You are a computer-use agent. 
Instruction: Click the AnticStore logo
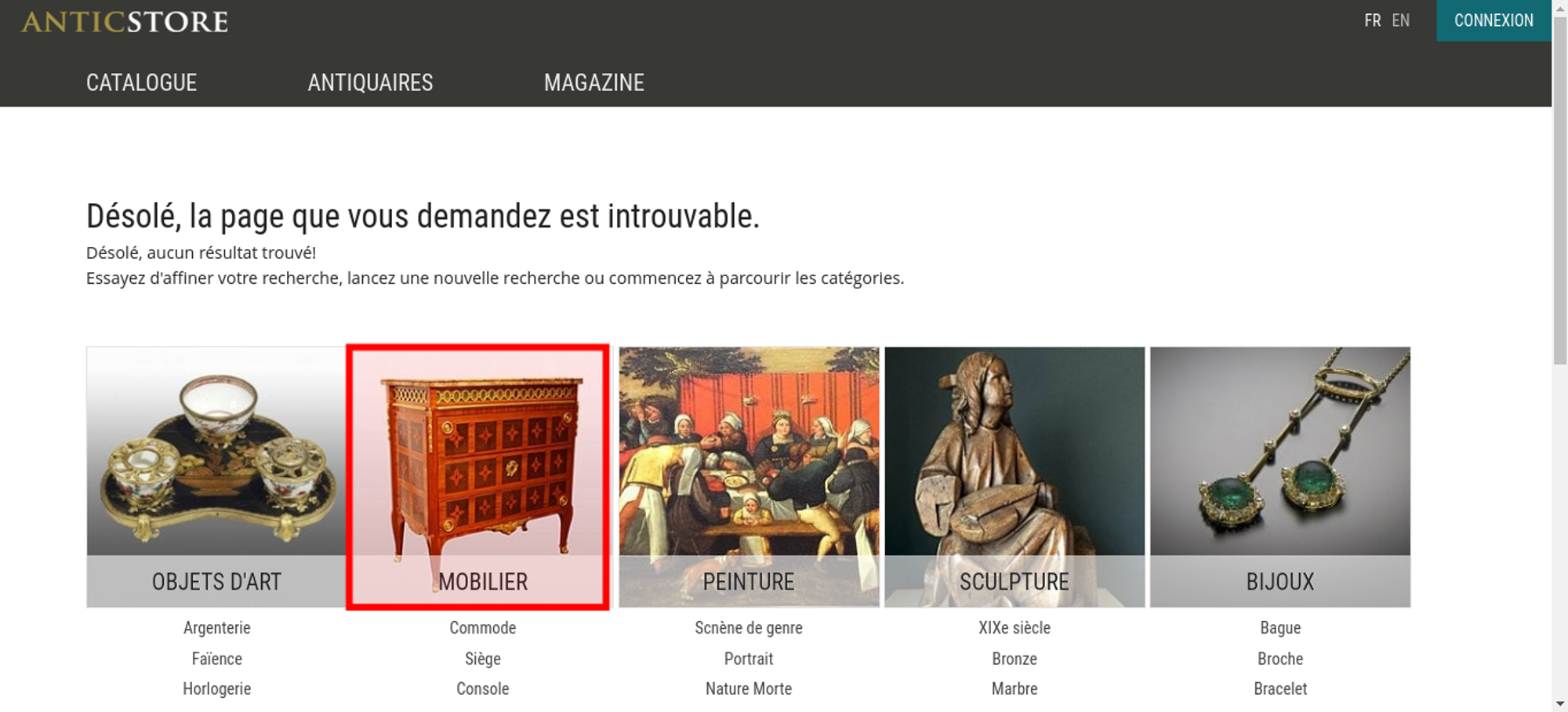tap(125, 21)
